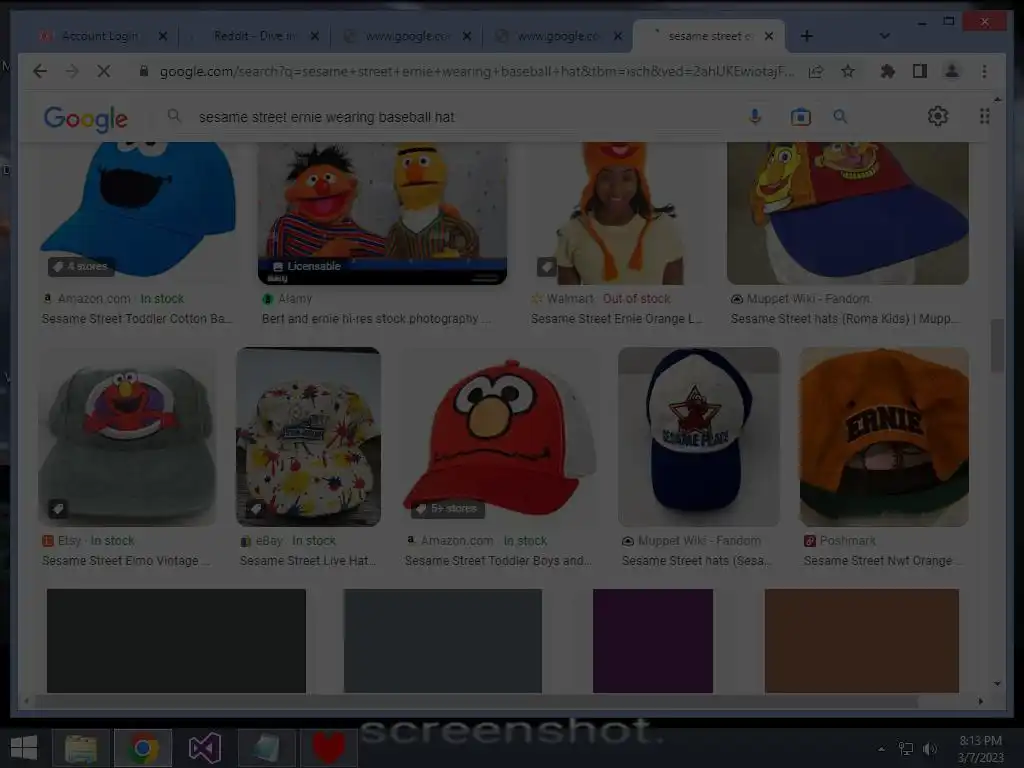The height and width of the screenshot is (768, 1024).
Task: Open Windows Start menu
Action: click(24, 748)
